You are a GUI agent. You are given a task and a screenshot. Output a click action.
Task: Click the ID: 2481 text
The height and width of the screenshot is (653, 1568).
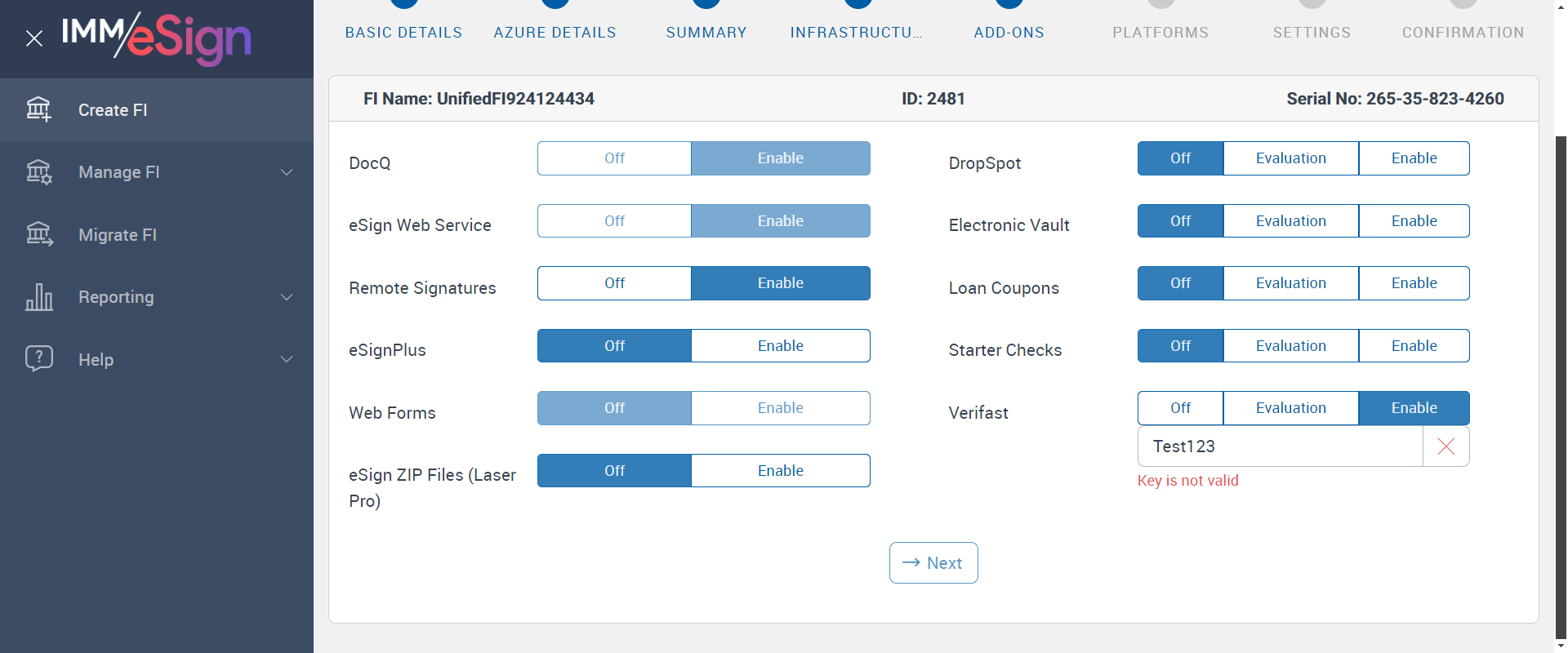coord(933,99)
